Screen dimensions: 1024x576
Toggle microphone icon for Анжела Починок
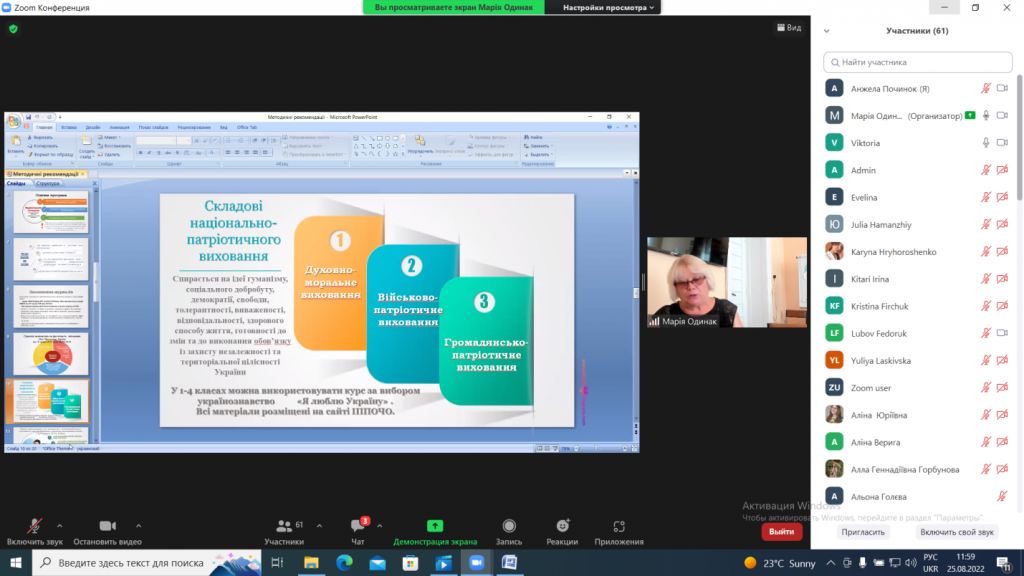(986, 88)
